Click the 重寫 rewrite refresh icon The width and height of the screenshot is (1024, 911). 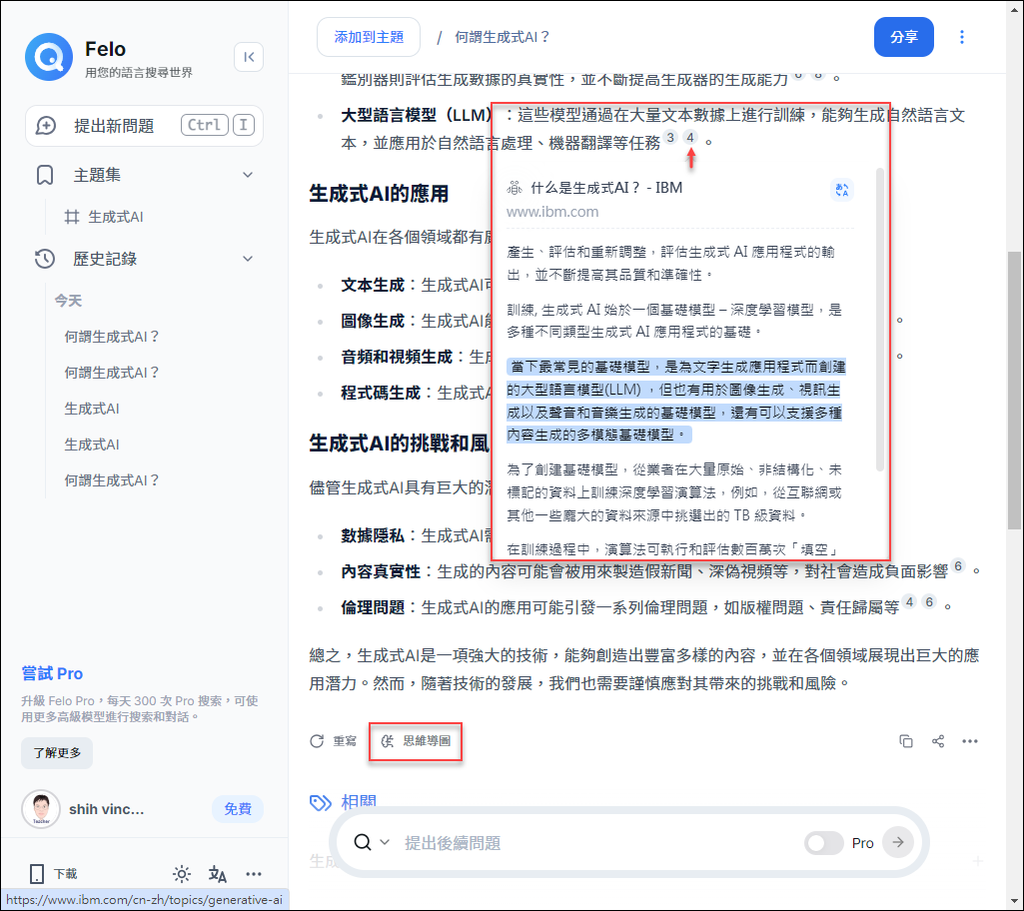[x=317, y=741]
